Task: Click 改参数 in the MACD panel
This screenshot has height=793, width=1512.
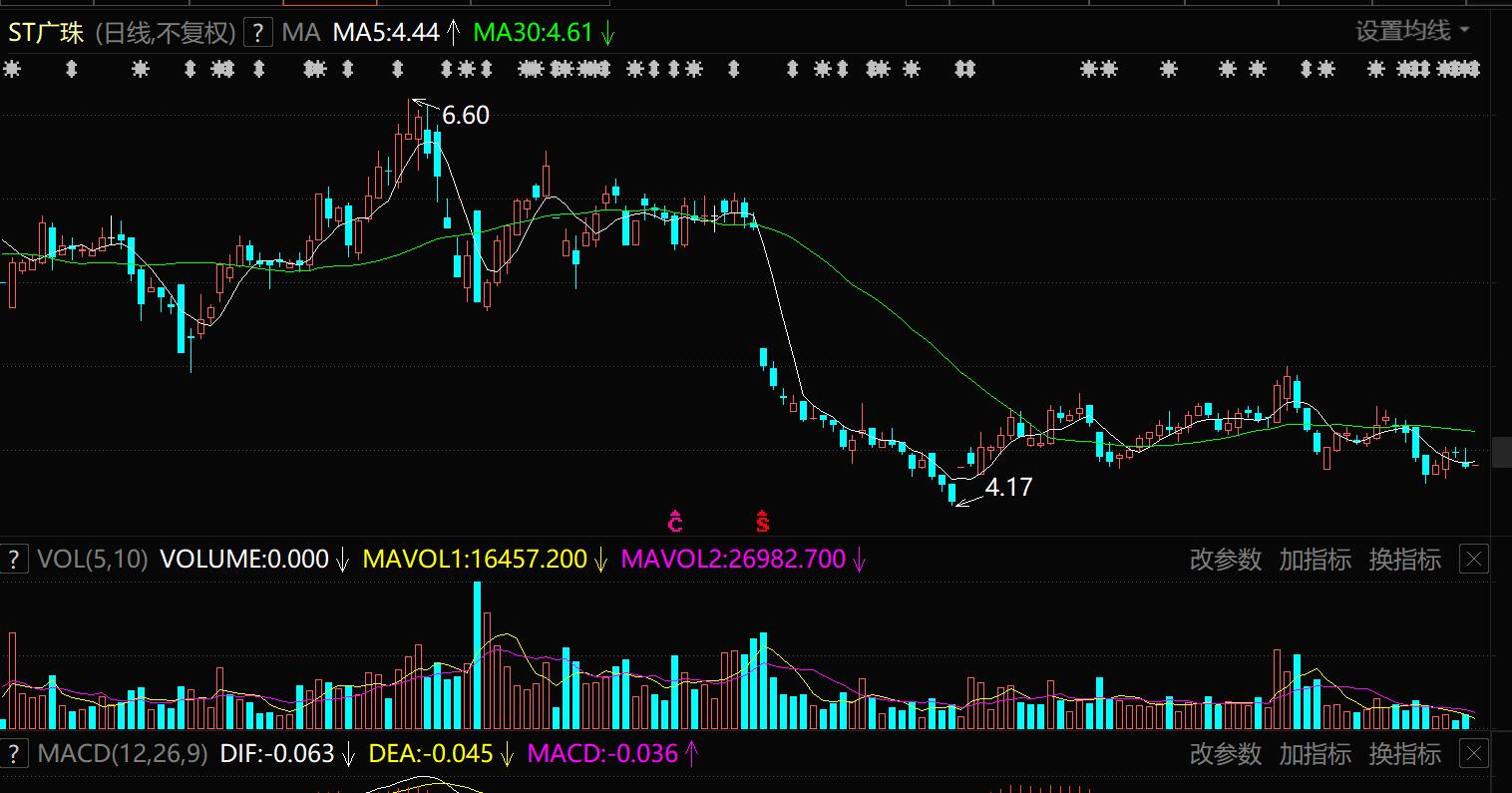Action: (1225, 753)
